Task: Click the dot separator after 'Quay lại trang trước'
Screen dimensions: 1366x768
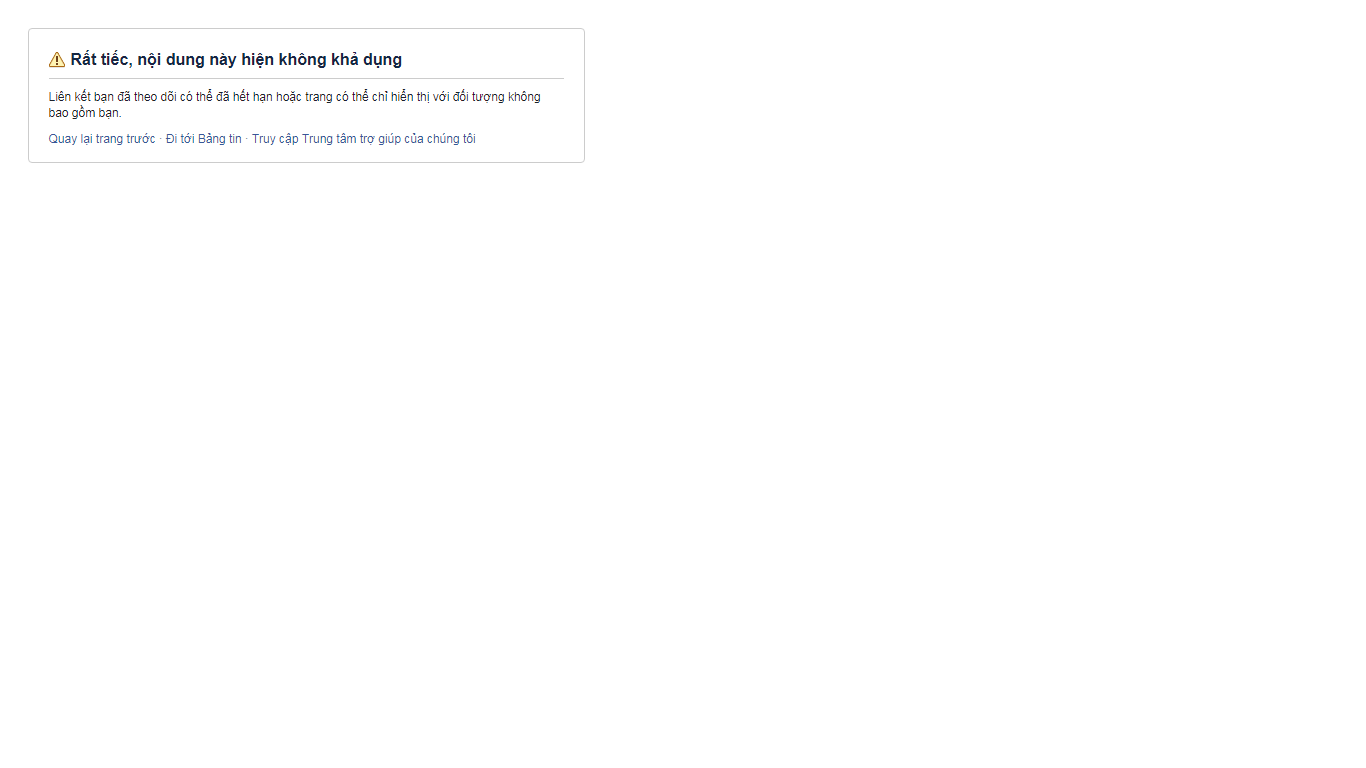Action: [x=160, y=139]
